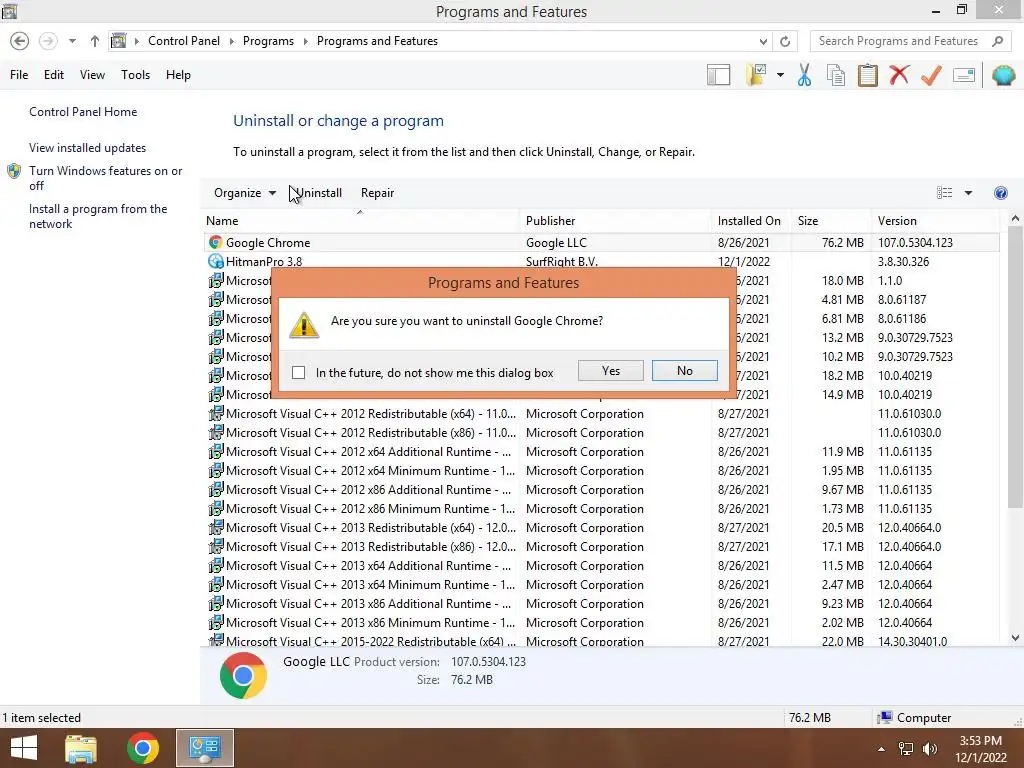Click the orange checkmark toolbar icon
This screenshot has height=768, width=1024.
[931, 75]
